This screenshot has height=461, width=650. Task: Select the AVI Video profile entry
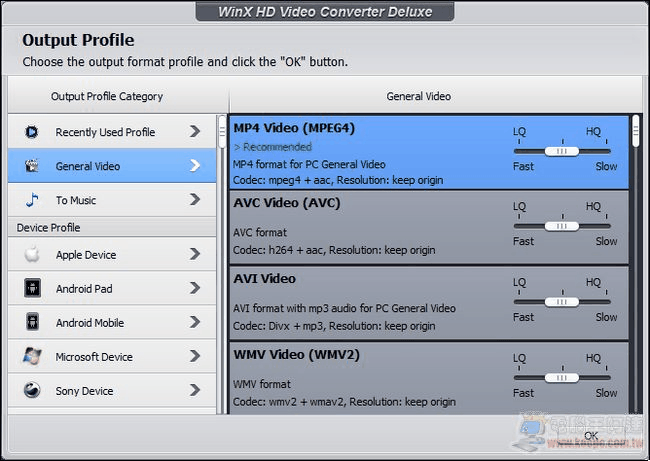tap(429, 303)
